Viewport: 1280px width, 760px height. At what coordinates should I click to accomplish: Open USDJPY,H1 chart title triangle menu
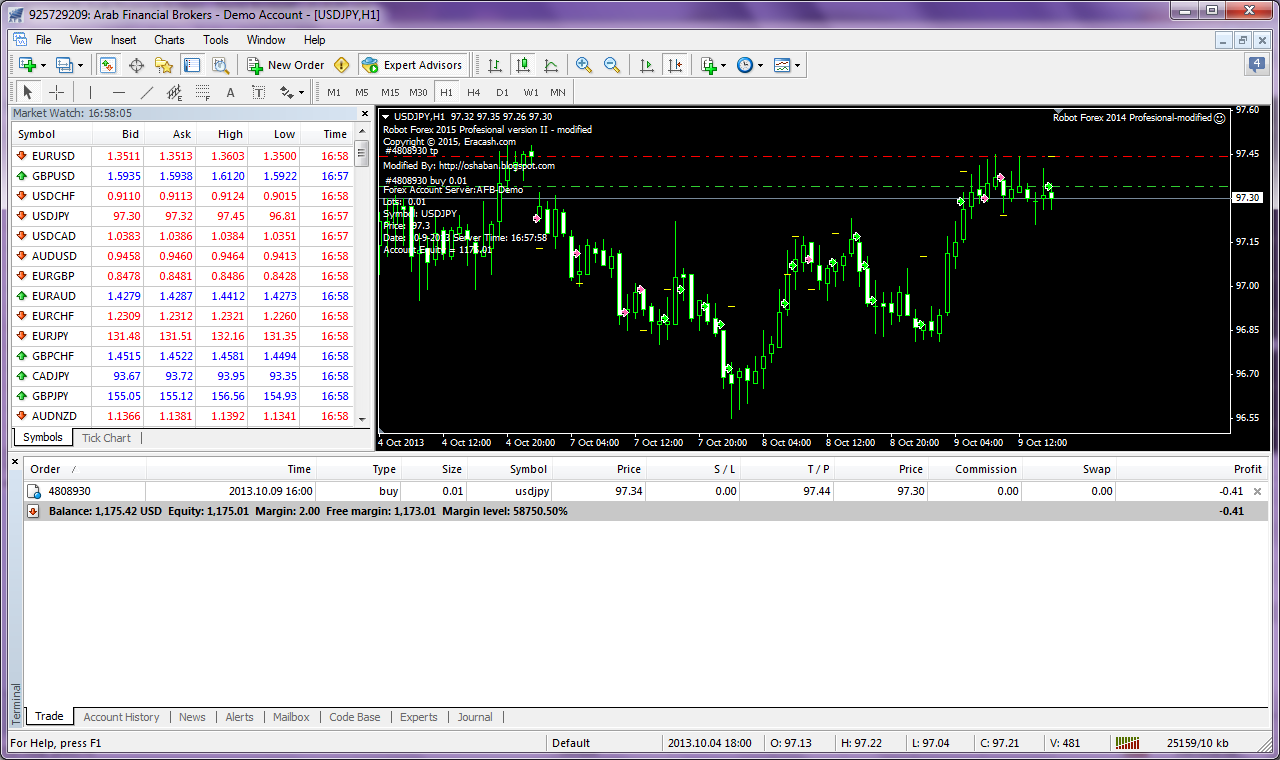click(387, 117)
